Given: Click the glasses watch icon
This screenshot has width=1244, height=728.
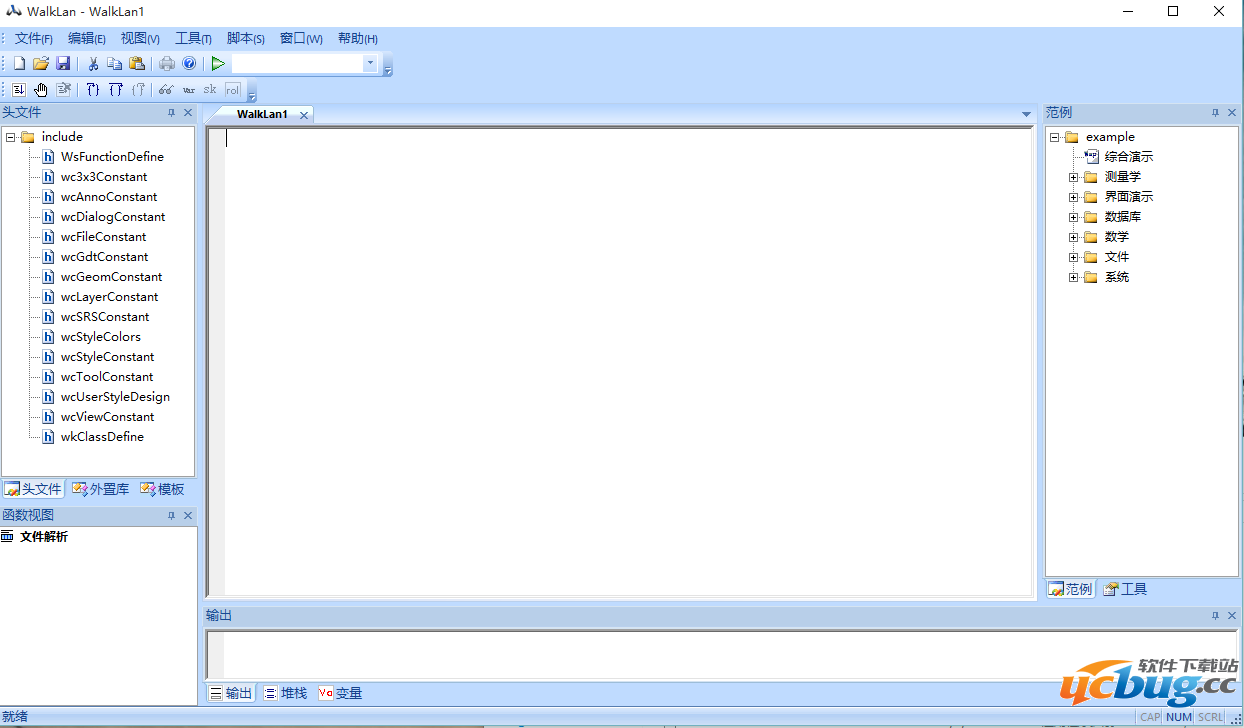Looking at the screenshot, I should pyautogui.click(x=166, y=90).
